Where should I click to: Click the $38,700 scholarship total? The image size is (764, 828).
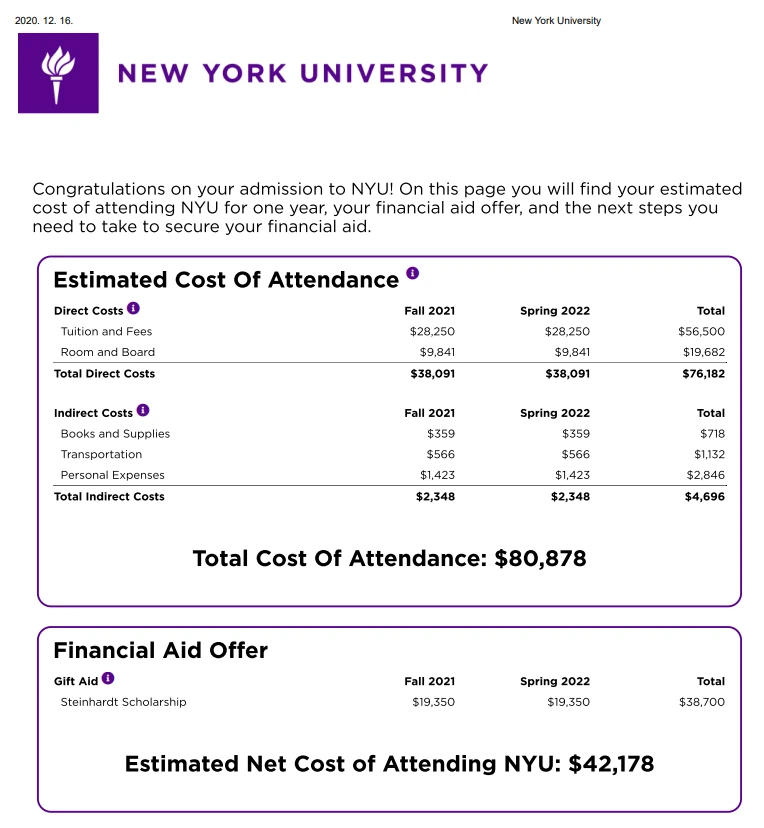point(702,702)
